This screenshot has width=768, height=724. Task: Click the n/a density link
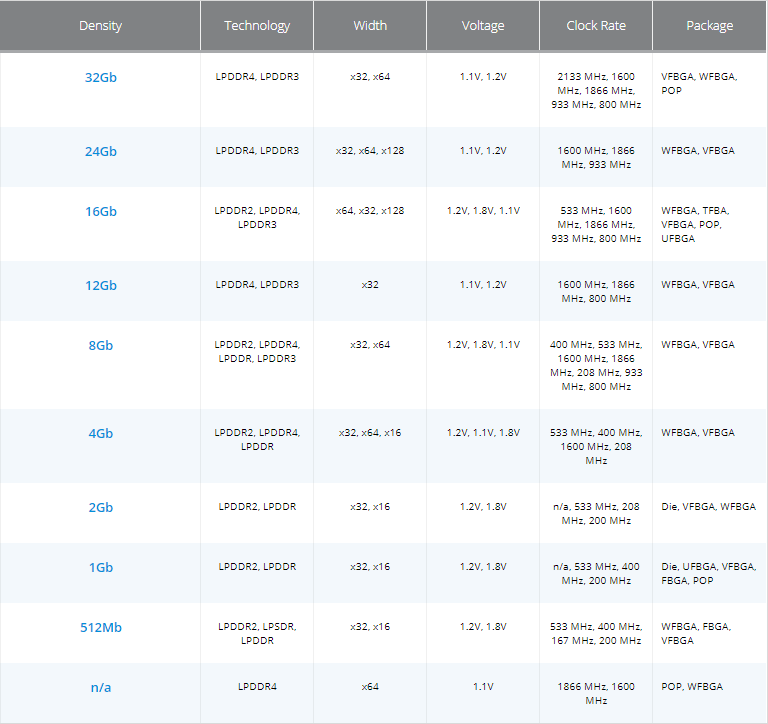[100, 687]
